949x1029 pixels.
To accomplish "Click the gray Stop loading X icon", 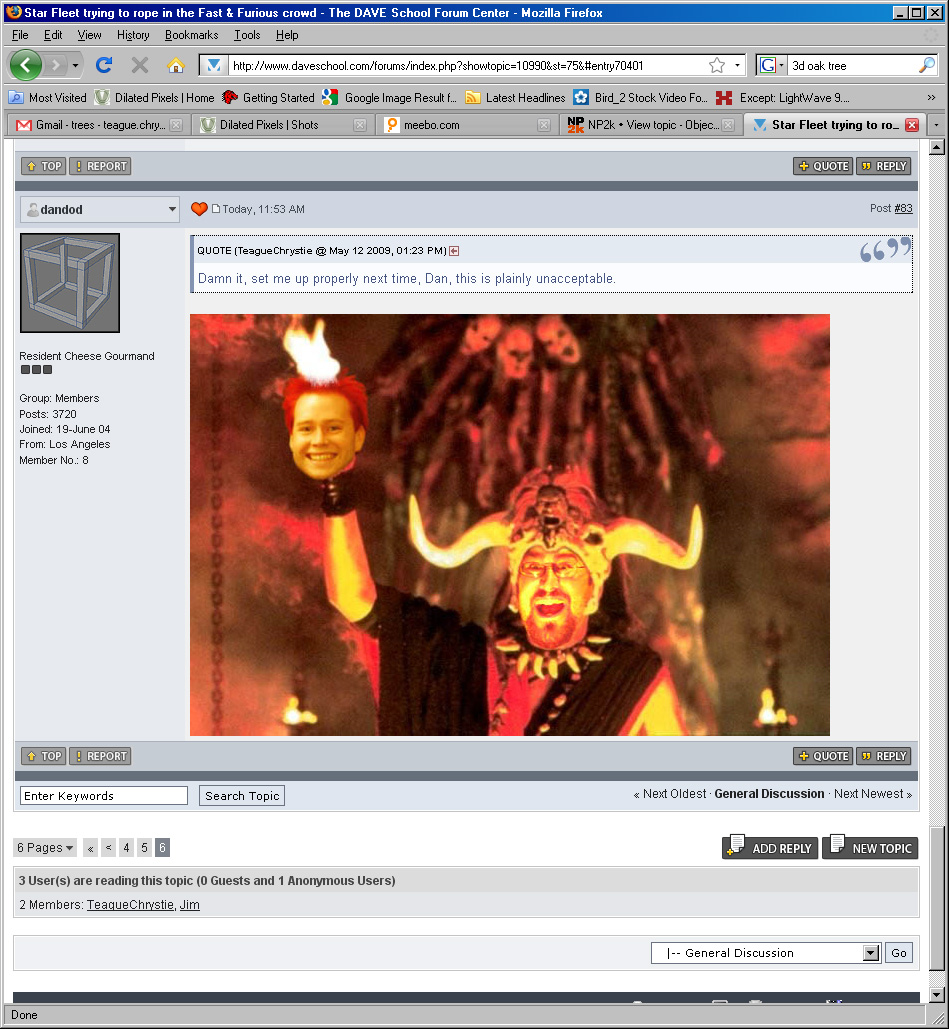I will pos(139,65).
